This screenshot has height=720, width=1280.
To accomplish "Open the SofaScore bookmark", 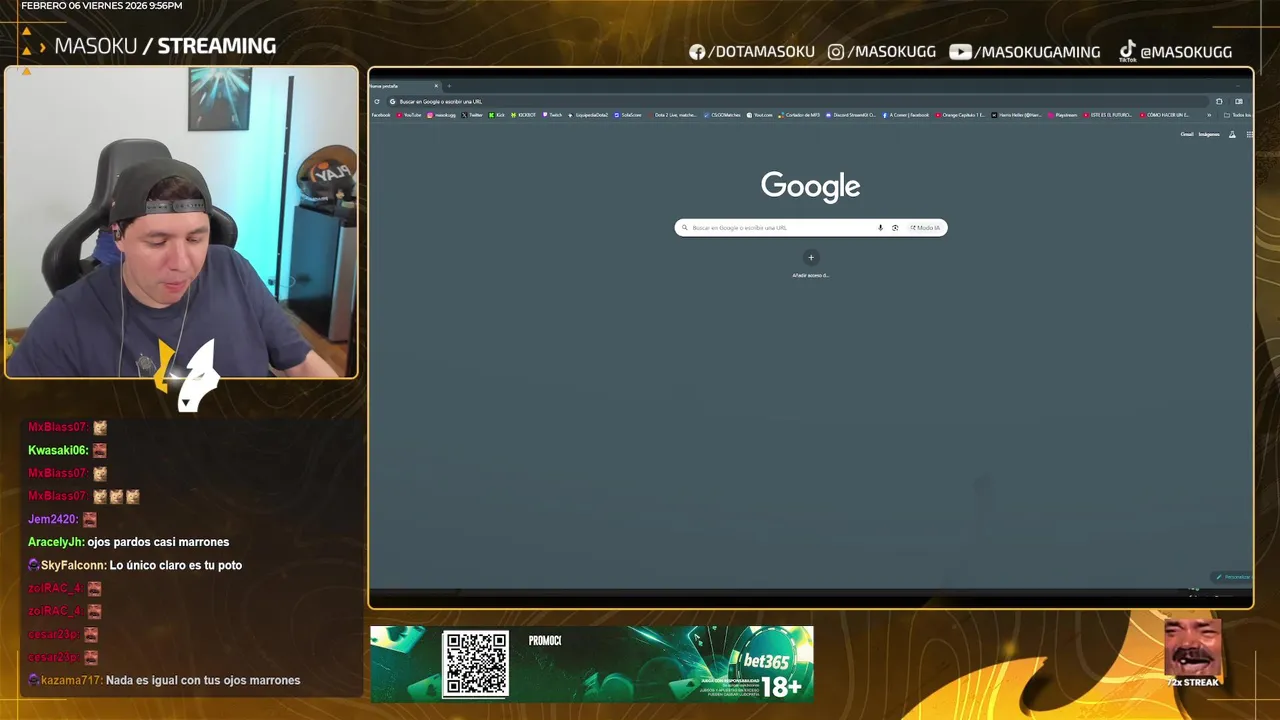I will [x=627, y=115].
